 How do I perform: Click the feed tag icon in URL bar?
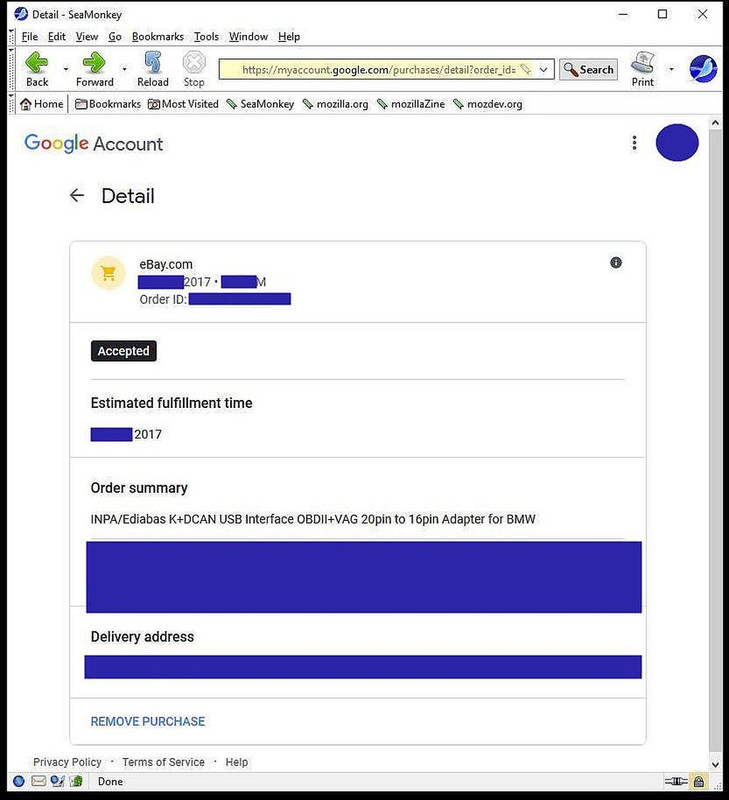[526, 69]
